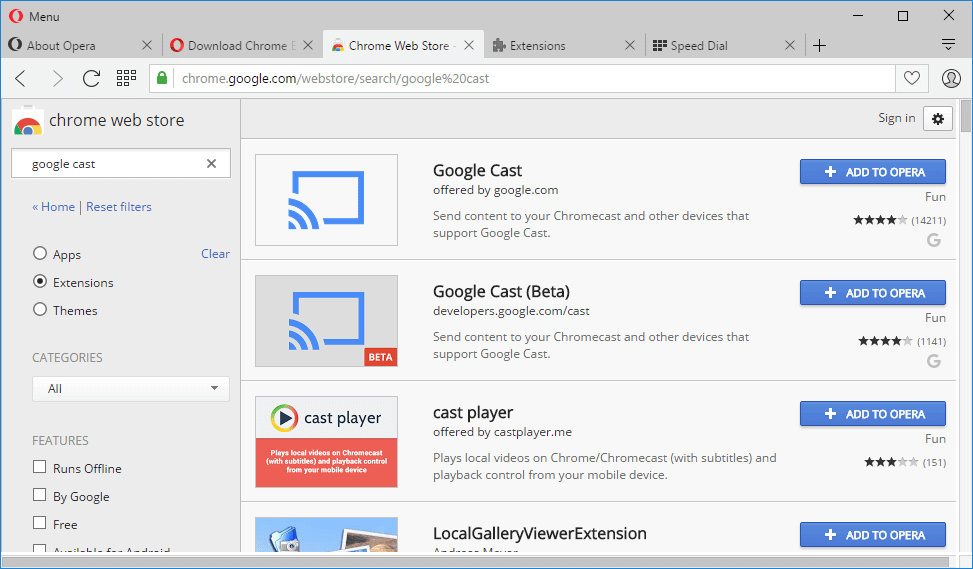The image size is (973, 569).
Task: Enable the Free checkbox
Action: [x=40, y=523]
